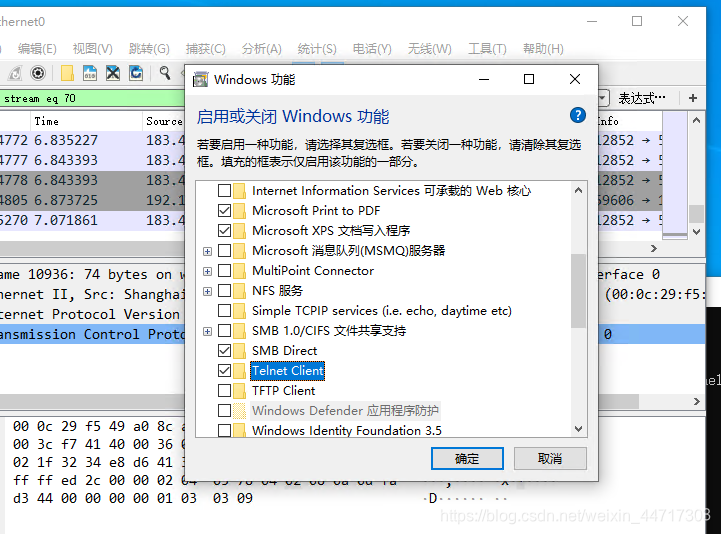This screenshot has width=721, height=534.
Task: Open the 统计(S) menu in Wireshark
Action: pos(317,49)
